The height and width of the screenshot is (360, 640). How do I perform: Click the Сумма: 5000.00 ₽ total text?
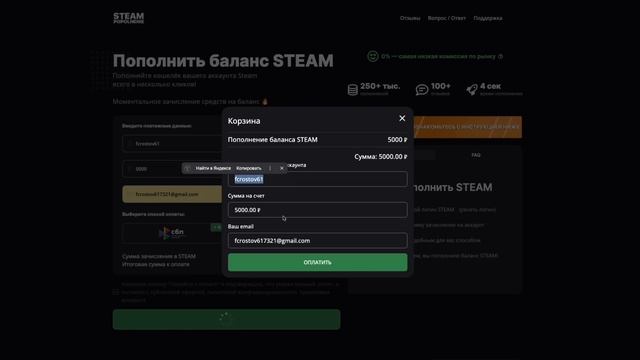point(380,157)
